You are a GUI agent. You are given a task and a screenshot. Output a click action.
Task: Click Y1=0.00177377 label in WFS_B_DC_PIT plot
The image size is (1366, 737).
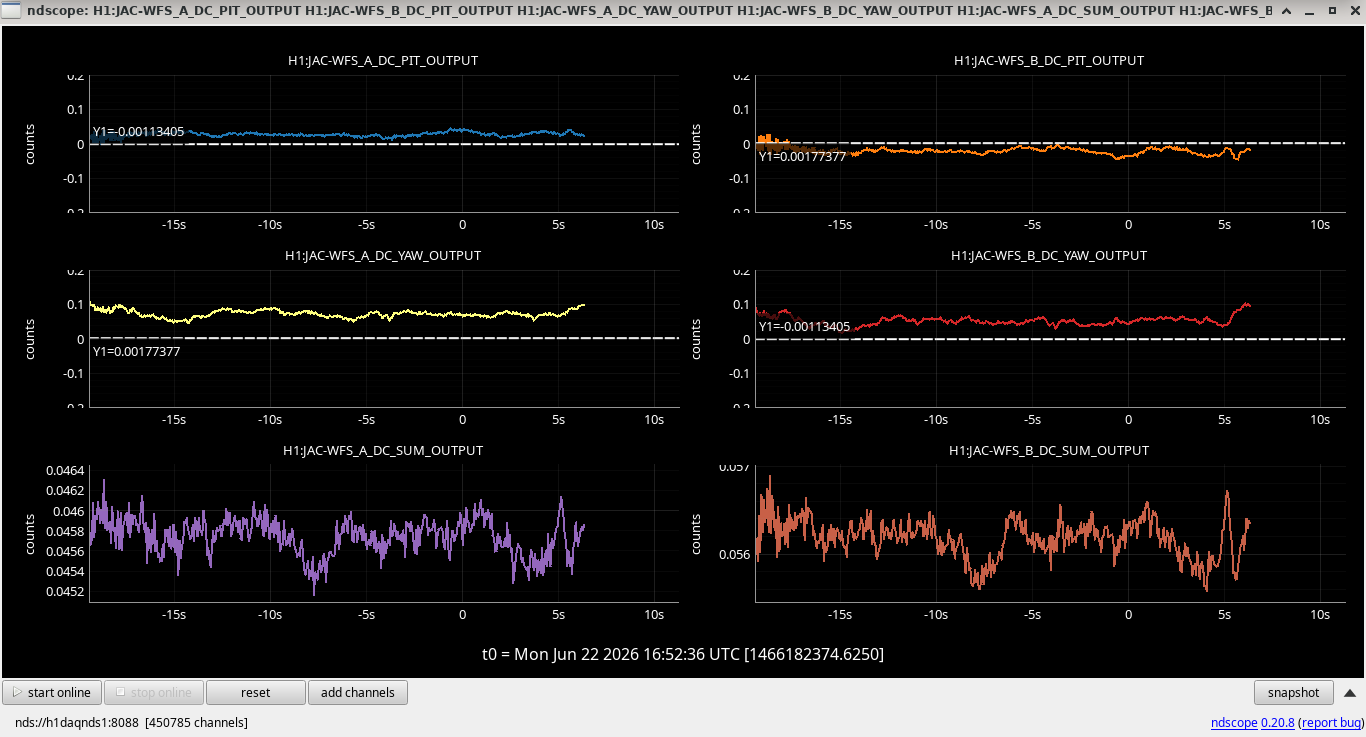(802, 156)
